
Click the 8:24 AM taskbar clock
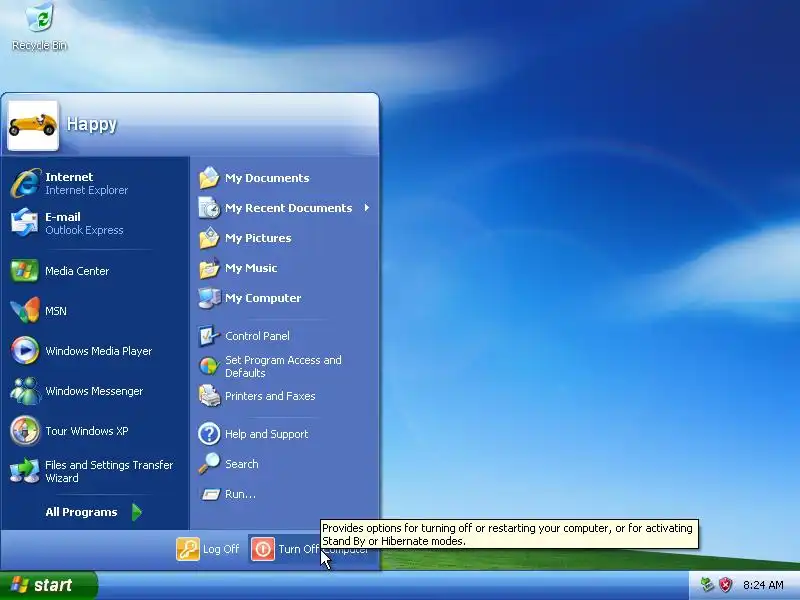[x=763, y=585]
